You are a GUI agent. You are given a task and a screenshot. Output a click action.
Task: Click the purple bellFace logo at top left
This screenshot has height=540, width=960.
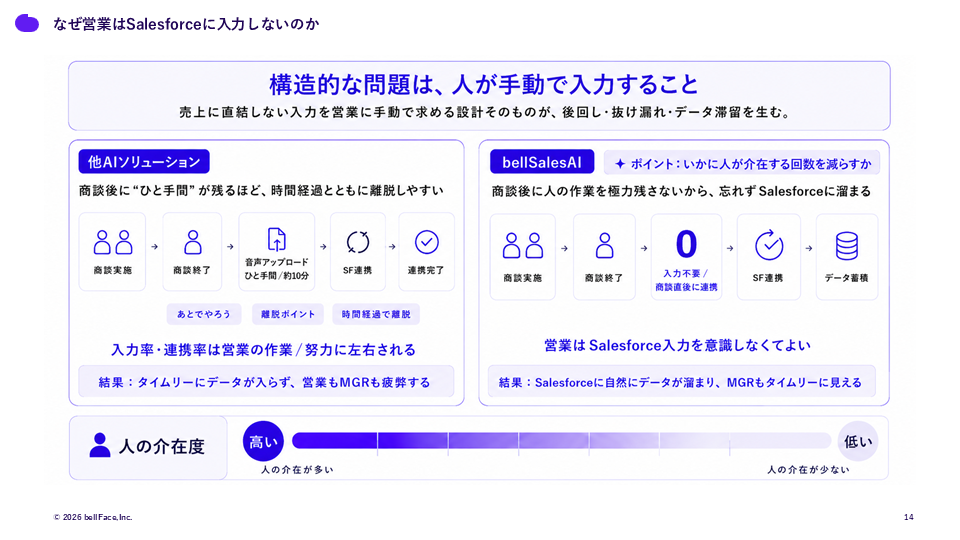(x=27, y=24)
